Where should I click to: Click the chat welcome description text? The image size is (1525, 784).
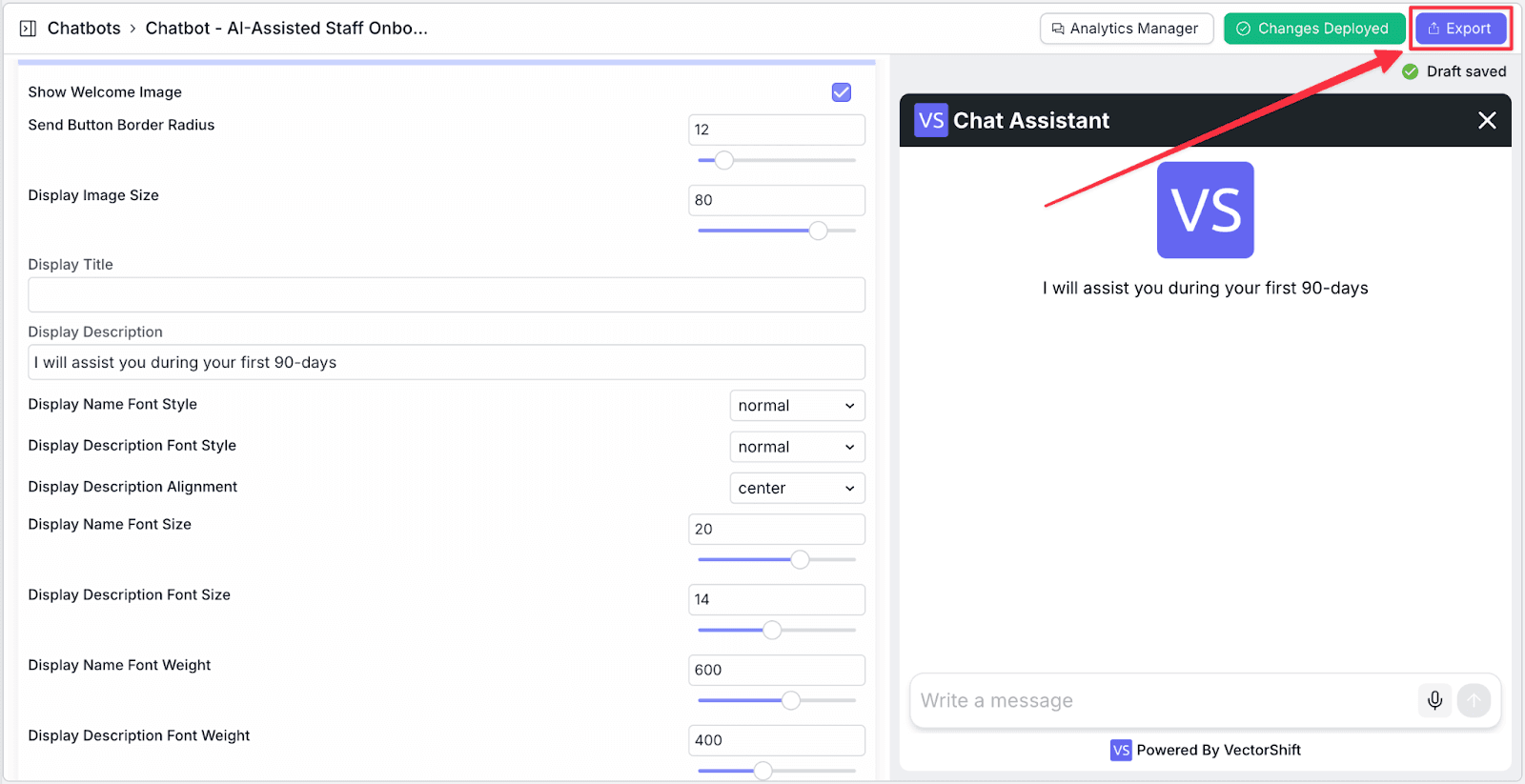[1206, 288]
